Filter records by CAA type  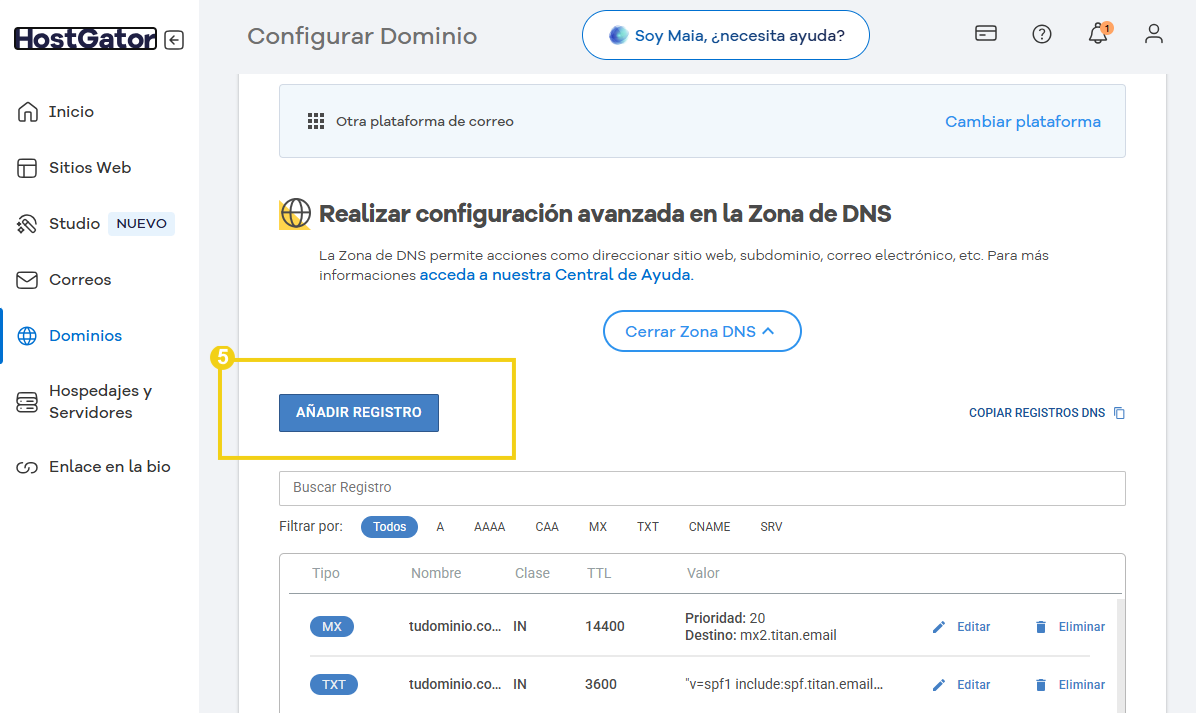point(547,527)
